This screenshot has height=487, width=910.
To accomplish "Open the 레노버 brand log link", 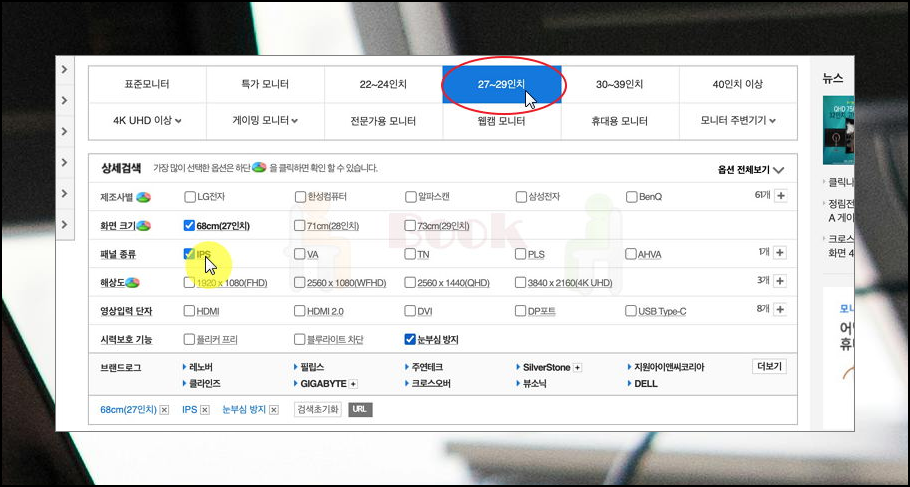I will (201, 367).
